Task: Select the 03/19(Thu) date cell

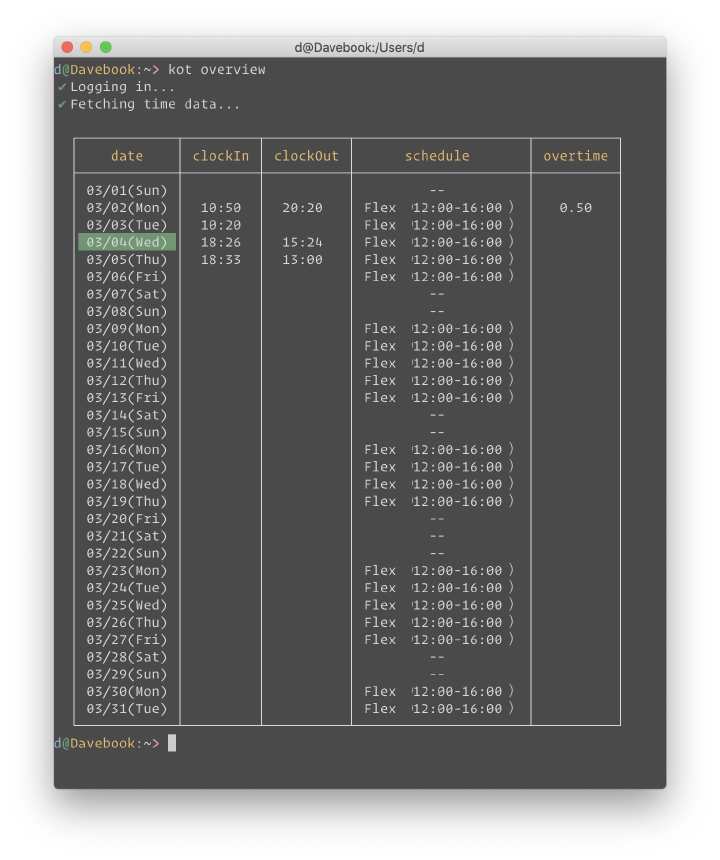Action: click(x=127, y=501)
